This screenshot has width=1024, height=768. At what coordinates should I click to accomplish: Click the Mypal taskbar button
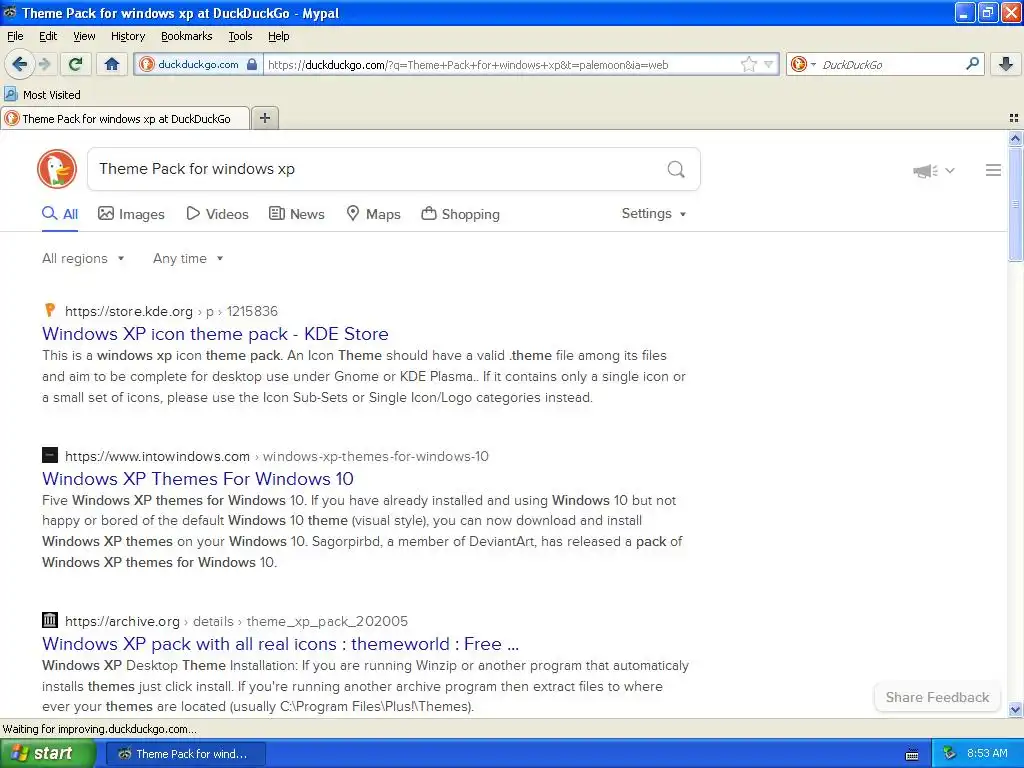click(x=186, y=754)
